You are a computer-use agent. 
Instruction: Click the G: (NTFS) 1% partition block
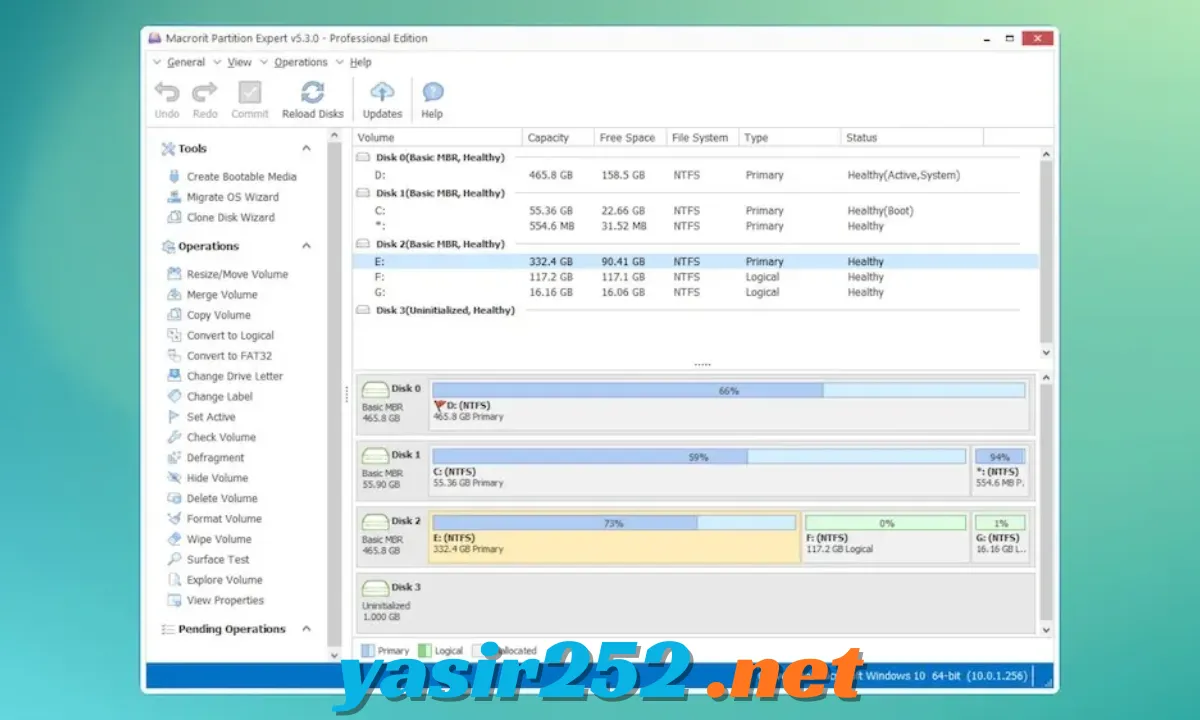coord(1000,537)
